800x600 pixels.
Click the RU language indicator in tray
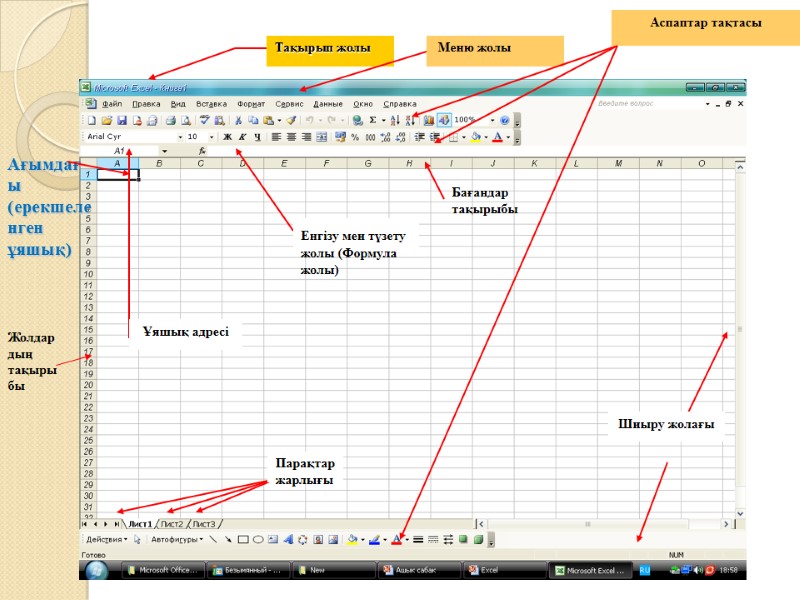coord(644,570)
